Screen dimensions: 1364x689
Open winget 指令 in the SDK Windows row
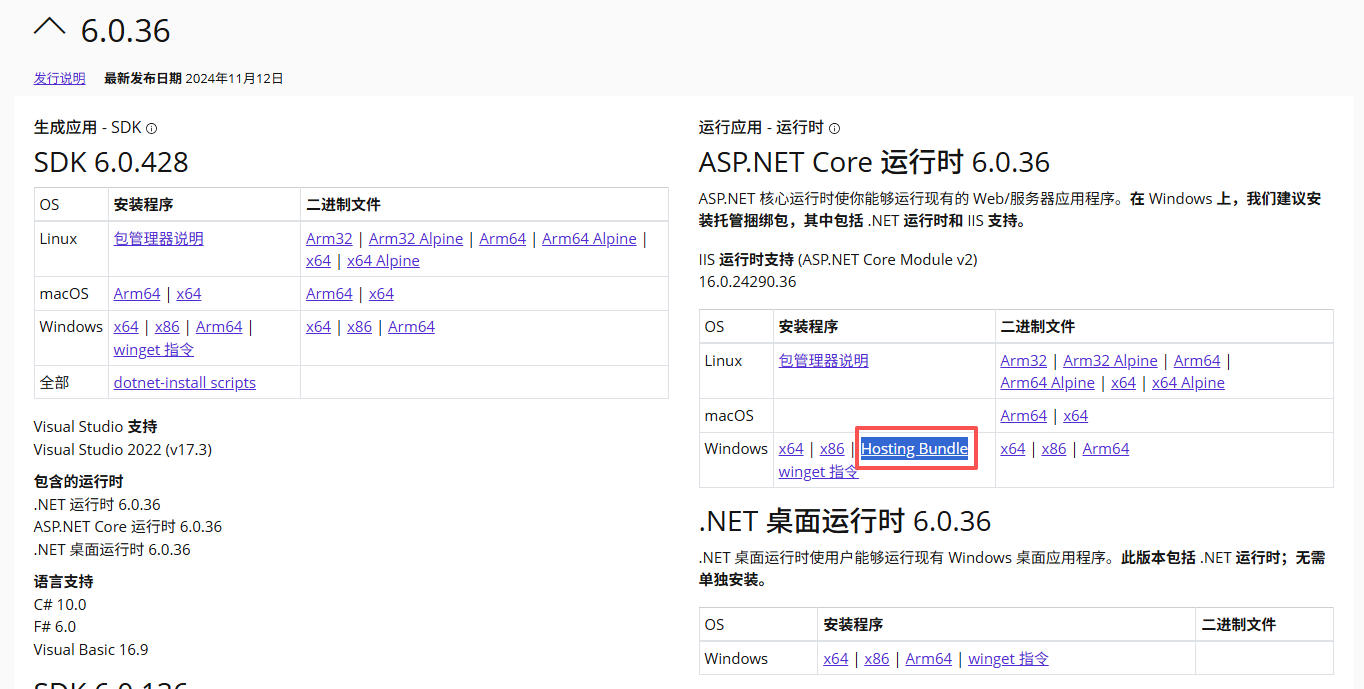coord(154,350)
